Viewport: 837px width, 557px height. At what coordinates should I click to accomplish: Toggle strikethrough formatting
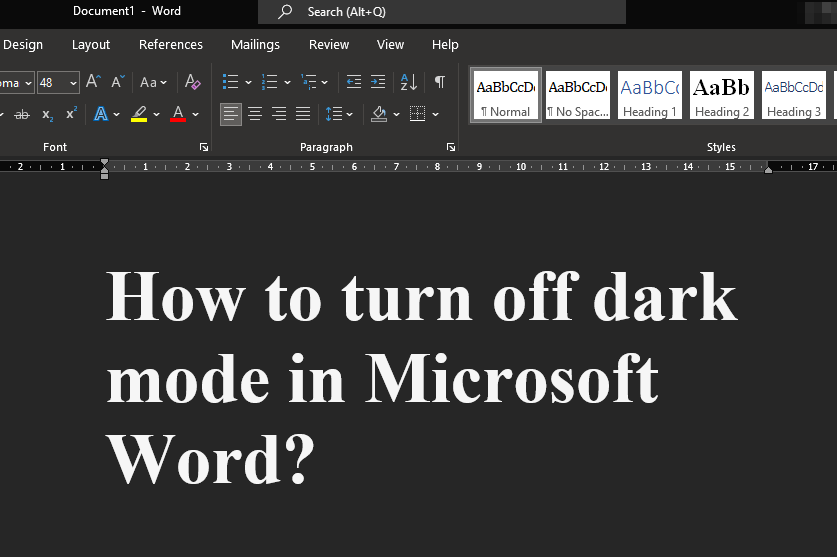coord(22,114)
